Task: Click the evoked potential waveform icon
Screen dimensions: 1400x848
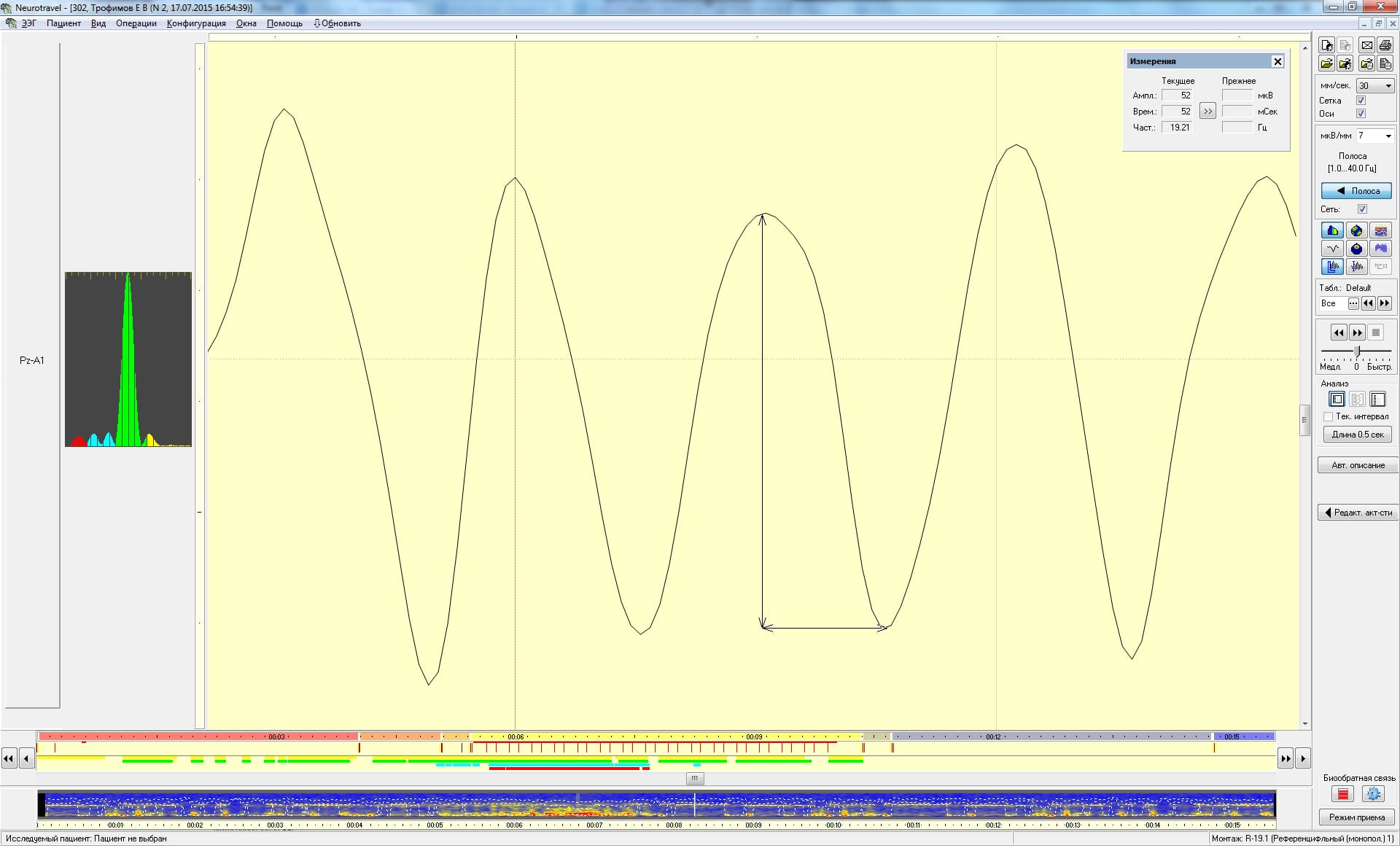Action: click(1333, 249)
